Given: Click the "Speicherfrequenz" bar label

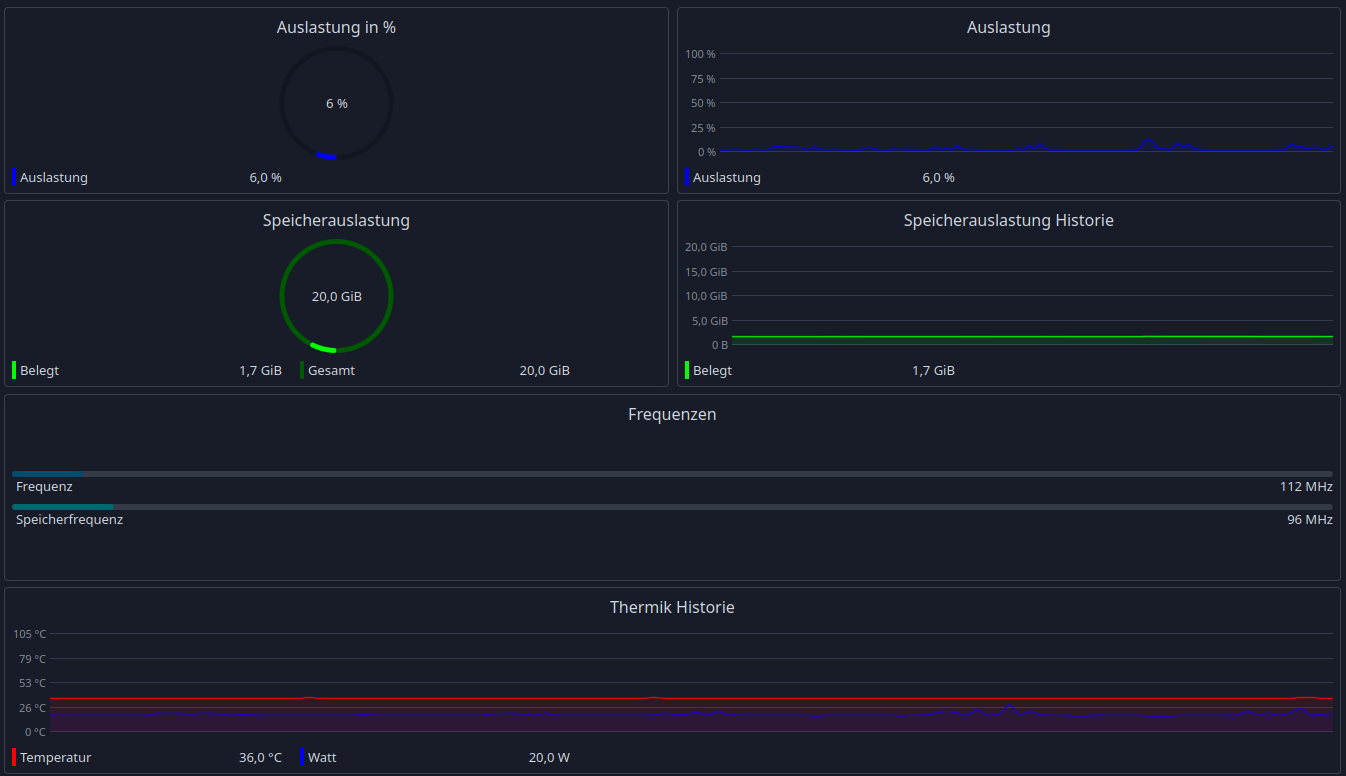Looking at the screenshot, I should point(69,520).
